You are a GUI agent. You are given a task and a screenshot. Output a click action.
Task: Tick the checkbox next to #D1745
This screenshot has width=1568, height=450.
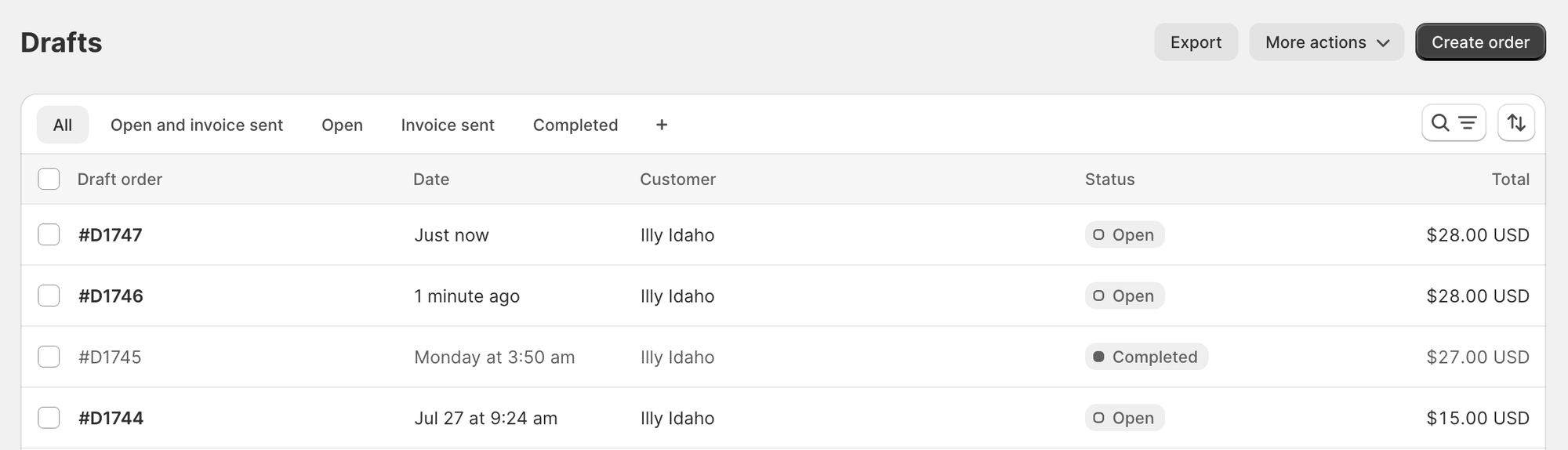[x=49, y=357]
